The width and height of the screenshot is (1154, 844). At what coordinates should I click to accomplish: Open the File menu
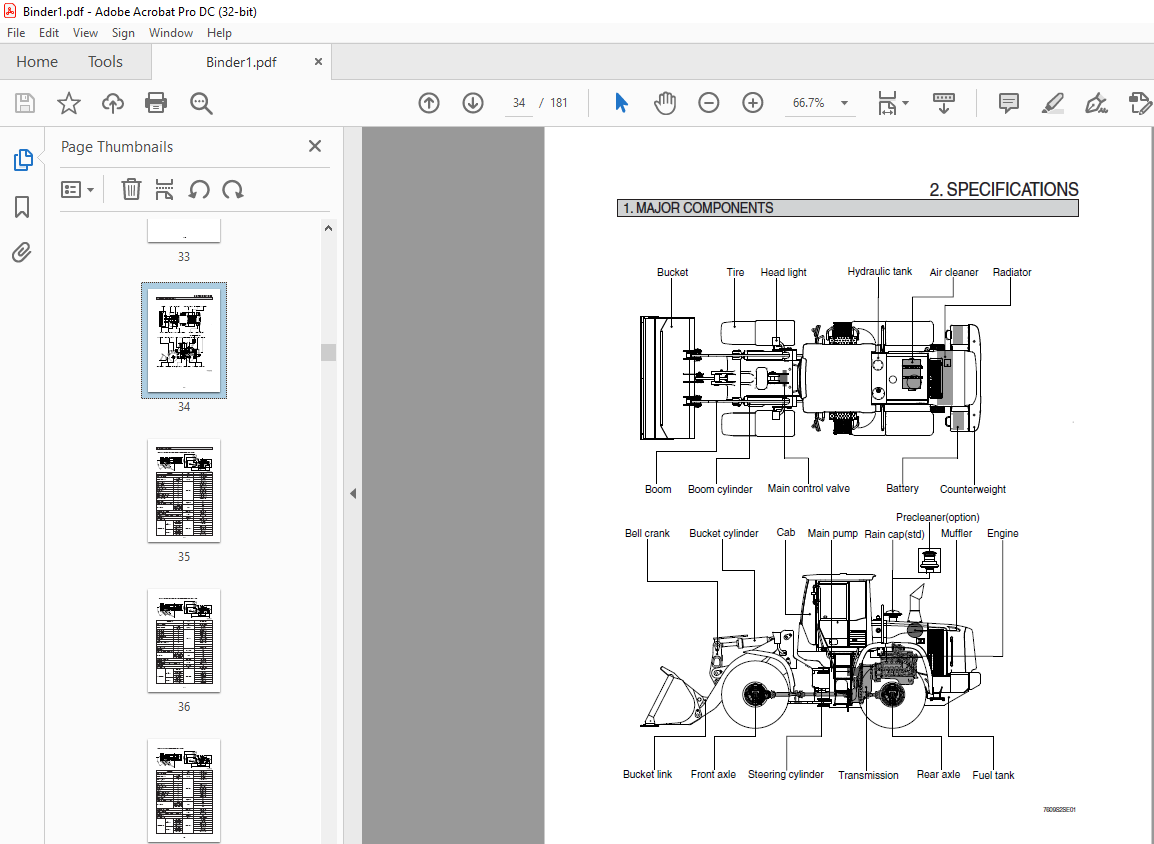click(16, 33)
